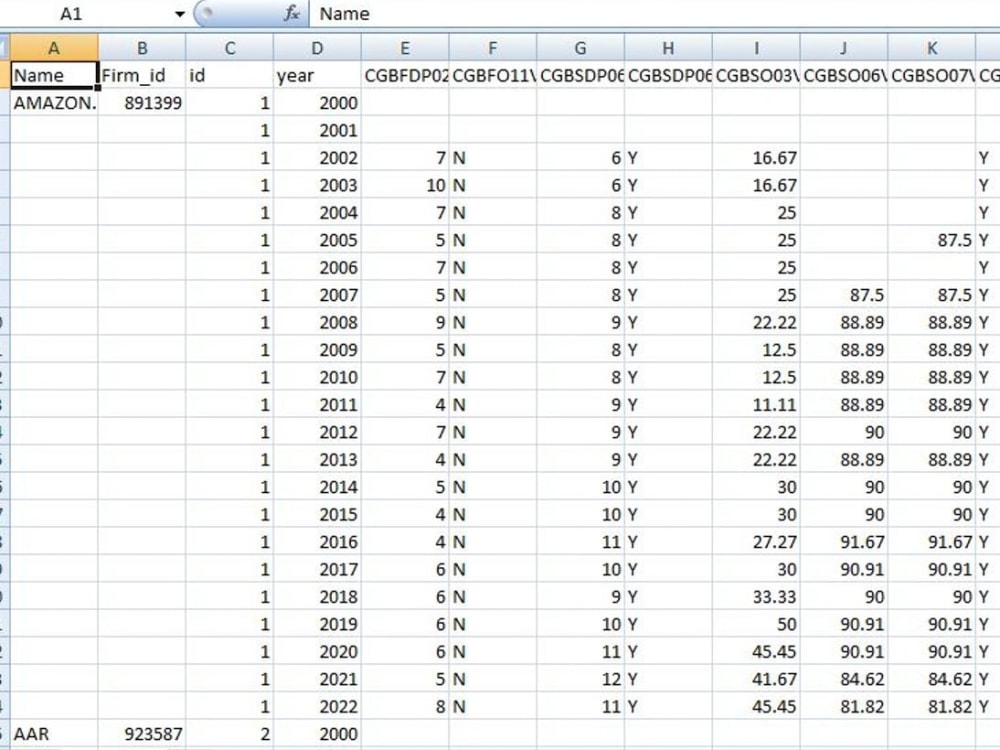Click the year 2014 cell
Screen dimensions: 1000x750
tap(318, 487)
